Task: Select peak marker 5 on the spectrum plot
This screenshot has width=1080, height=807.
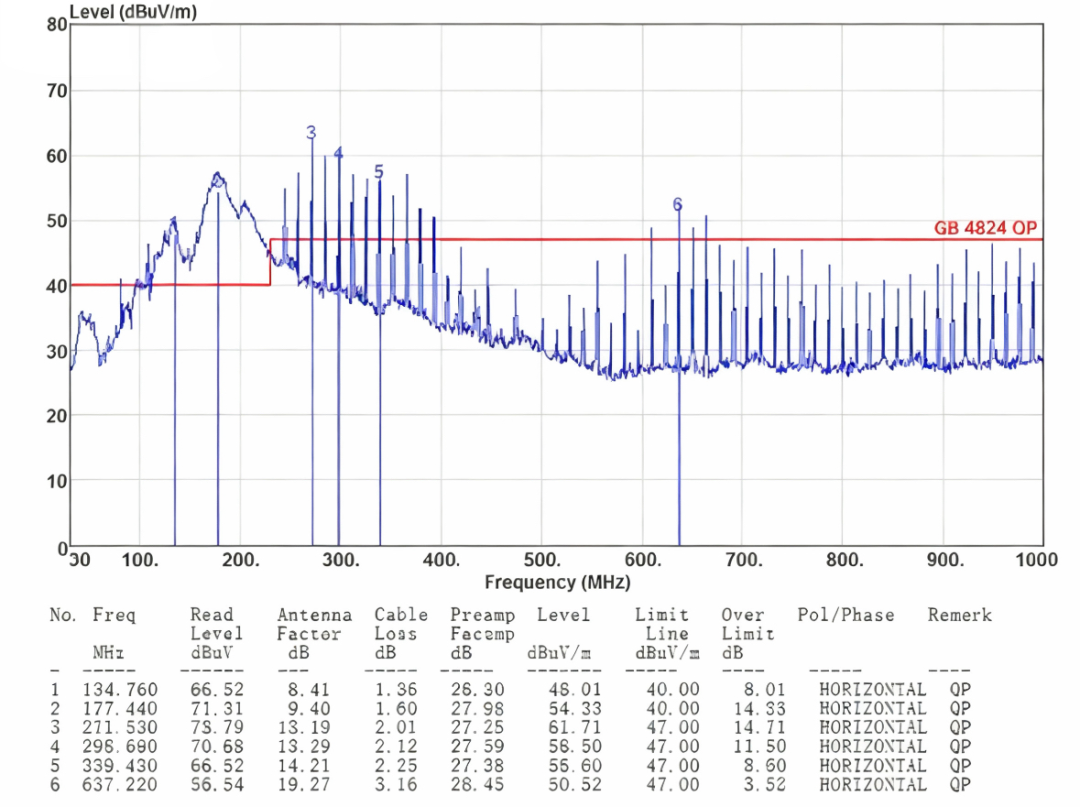Action: 379,171
